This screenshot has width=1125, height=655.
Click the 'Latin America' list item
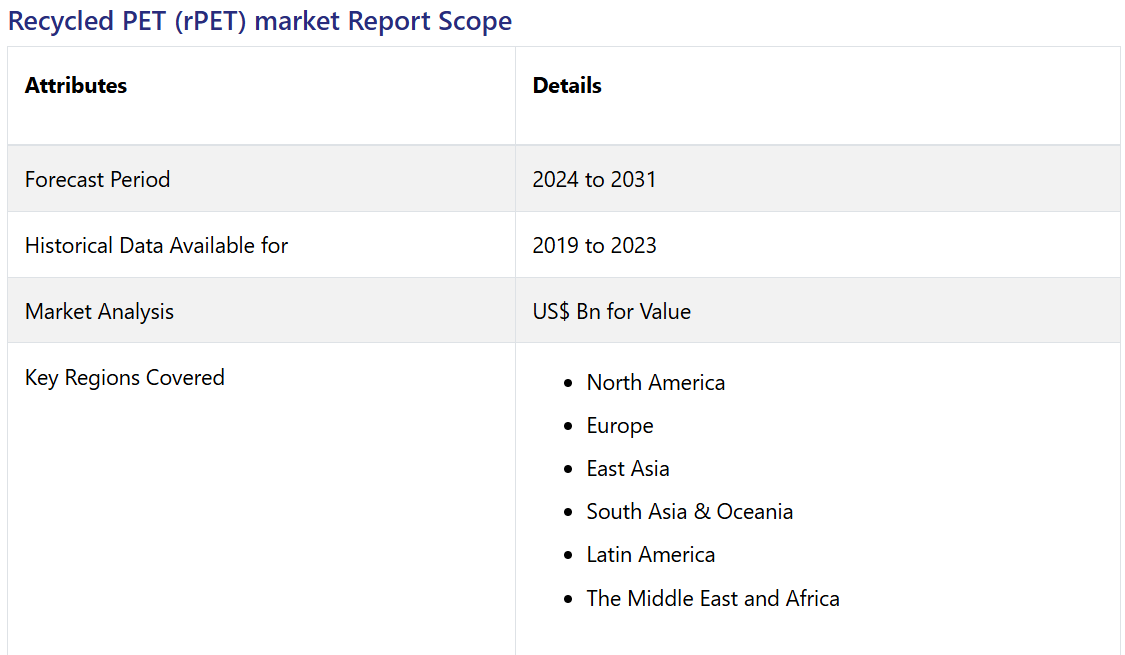click(651, 555)
